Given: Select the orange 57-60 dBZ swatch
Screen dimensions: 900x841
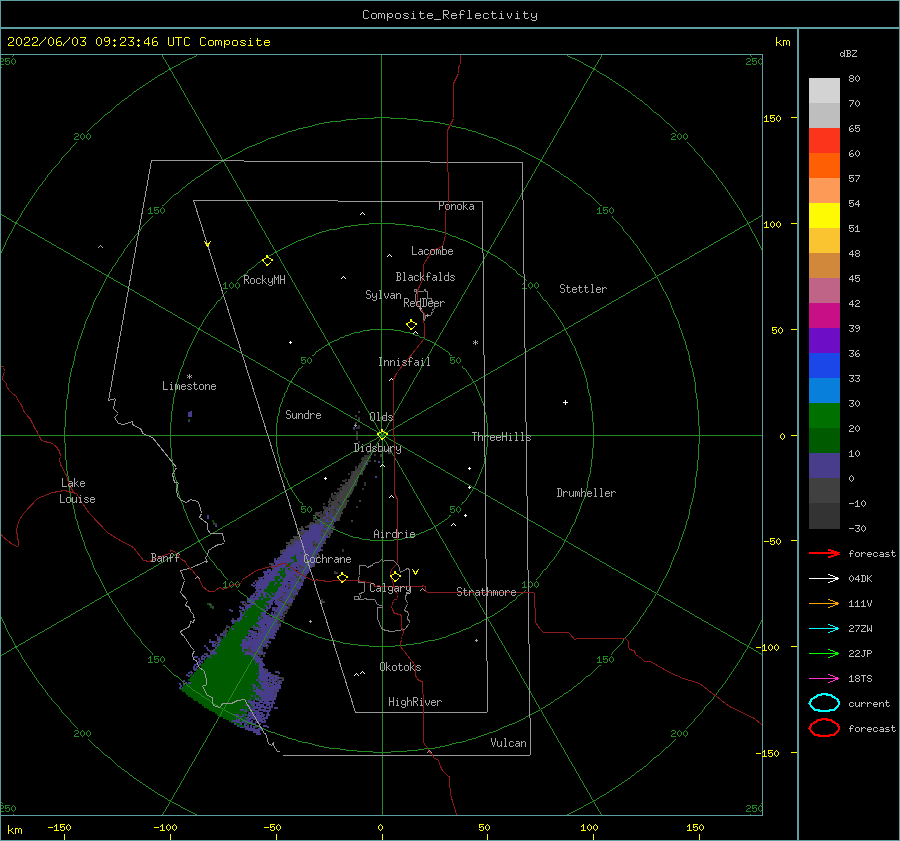Looking at the screenshot, I should [x=824, y=166].
